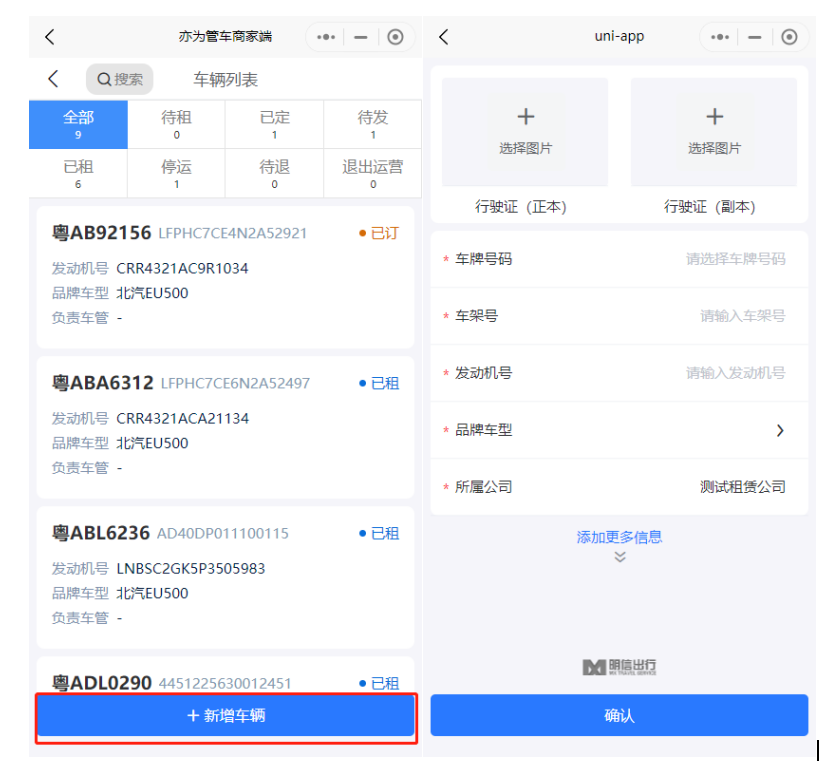Click back arrow in uni-app header
The image size is (827, 761).
tap(444, 37)
